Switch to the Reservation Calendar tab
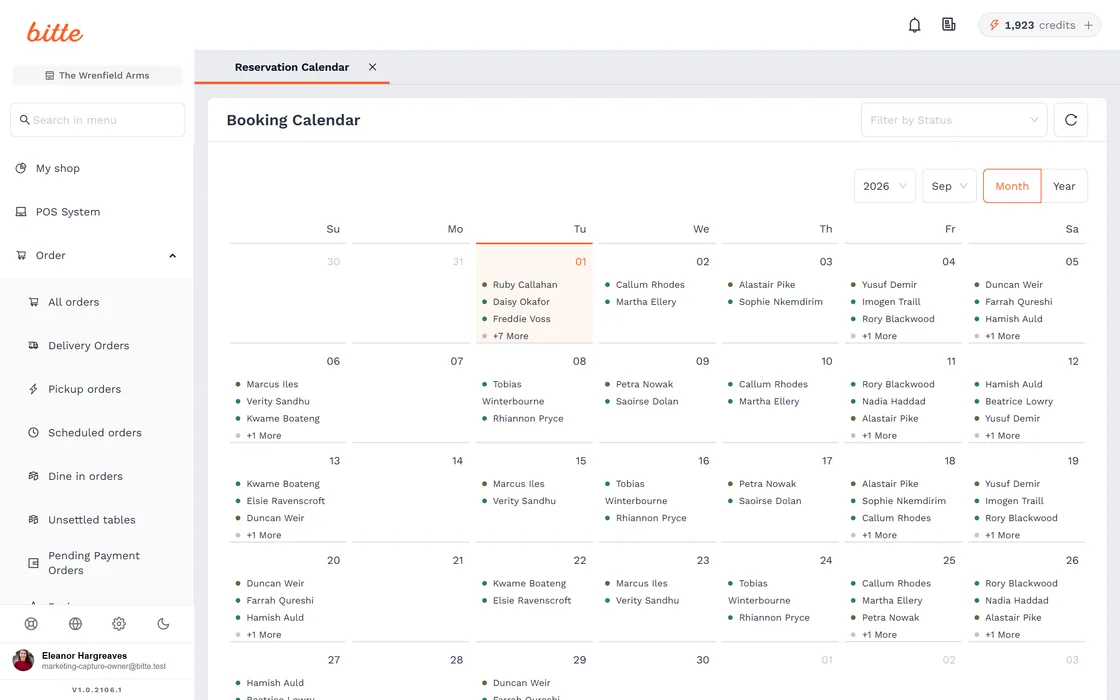This screenshot has height=700, width=1120. (291, 67)
